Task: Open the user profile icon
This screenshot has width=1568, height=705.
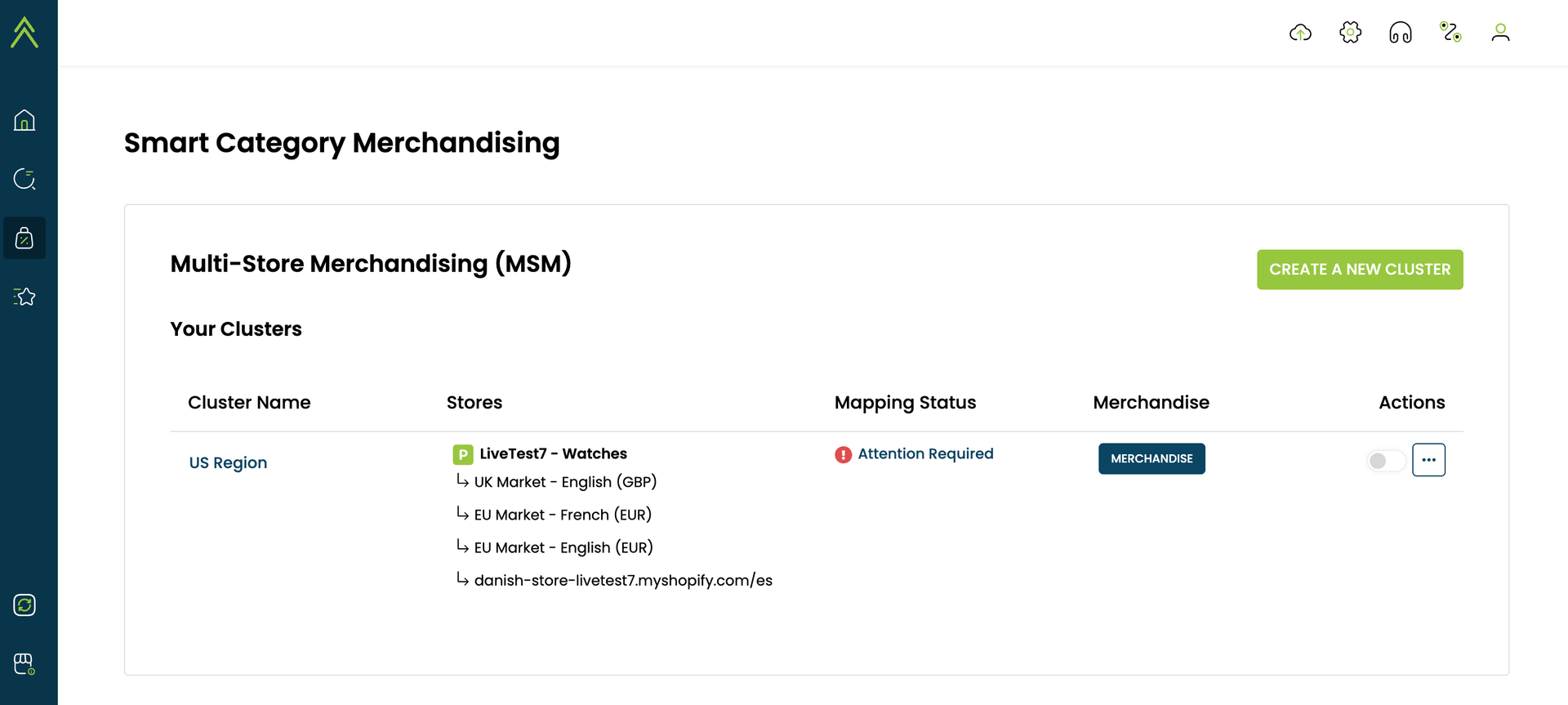Action: coord(1500,33)
